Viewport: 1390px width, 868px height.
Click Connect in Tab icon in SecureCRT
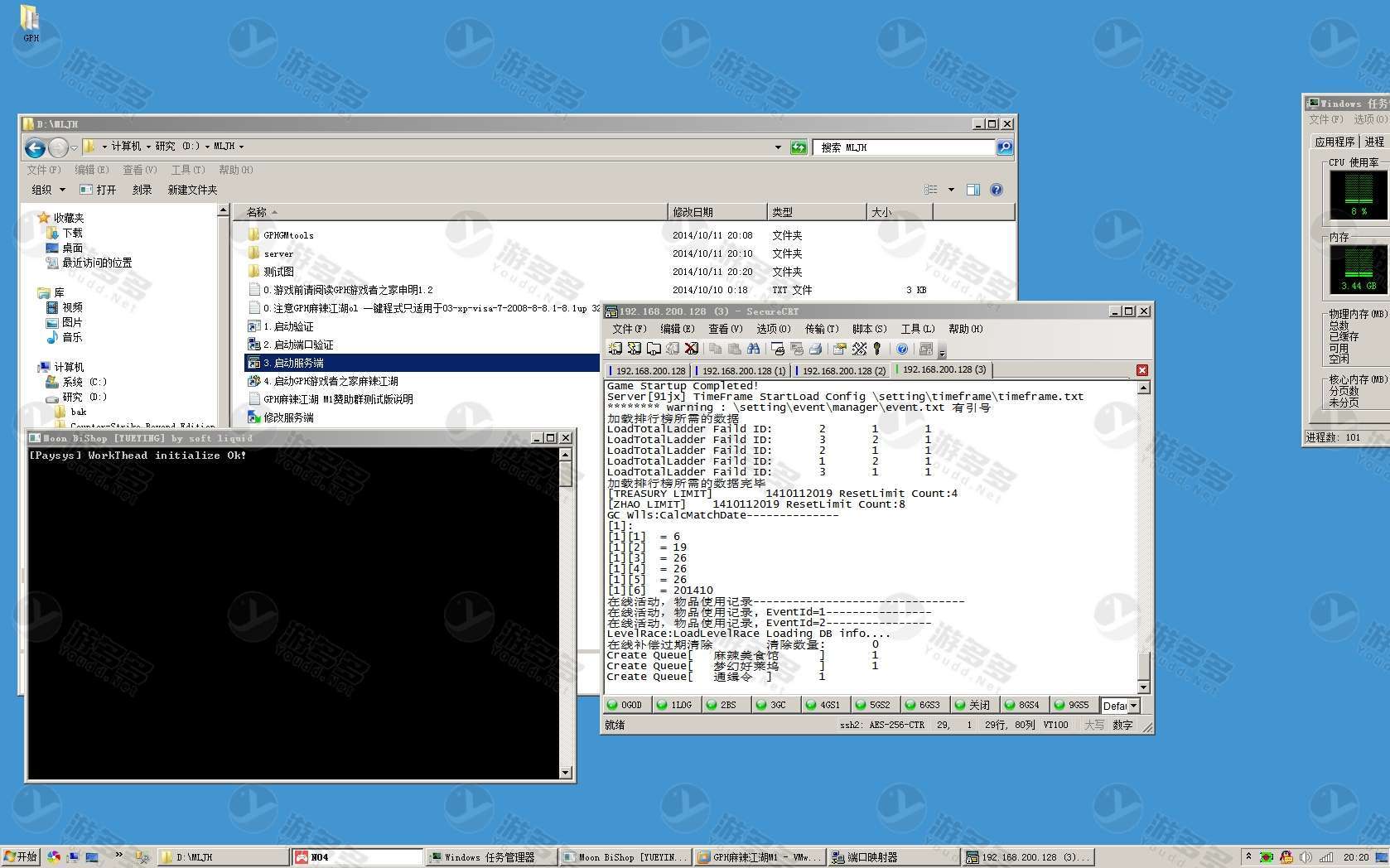(x=654, y=349)
